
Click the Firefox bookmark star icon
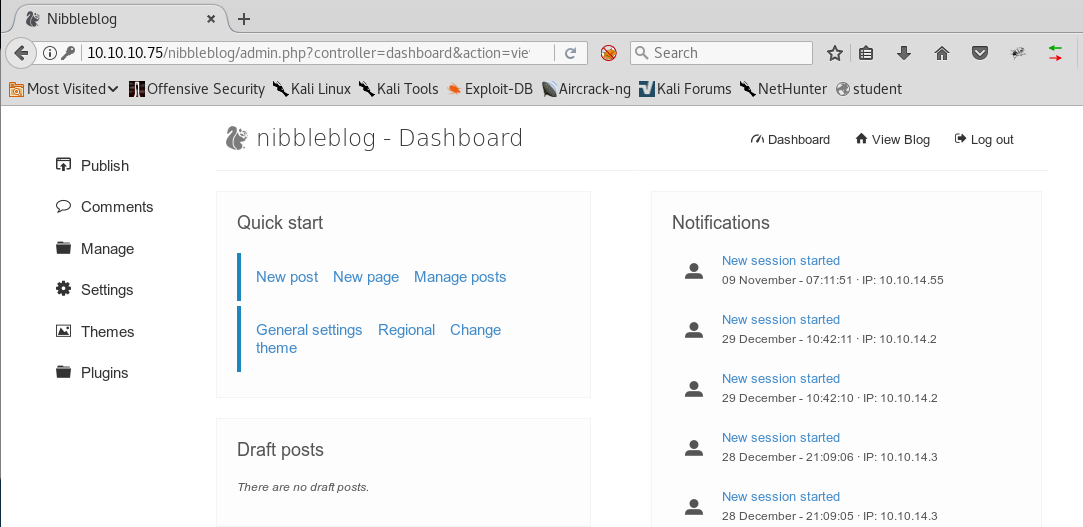pyautogui.click(x=835, y=53)
